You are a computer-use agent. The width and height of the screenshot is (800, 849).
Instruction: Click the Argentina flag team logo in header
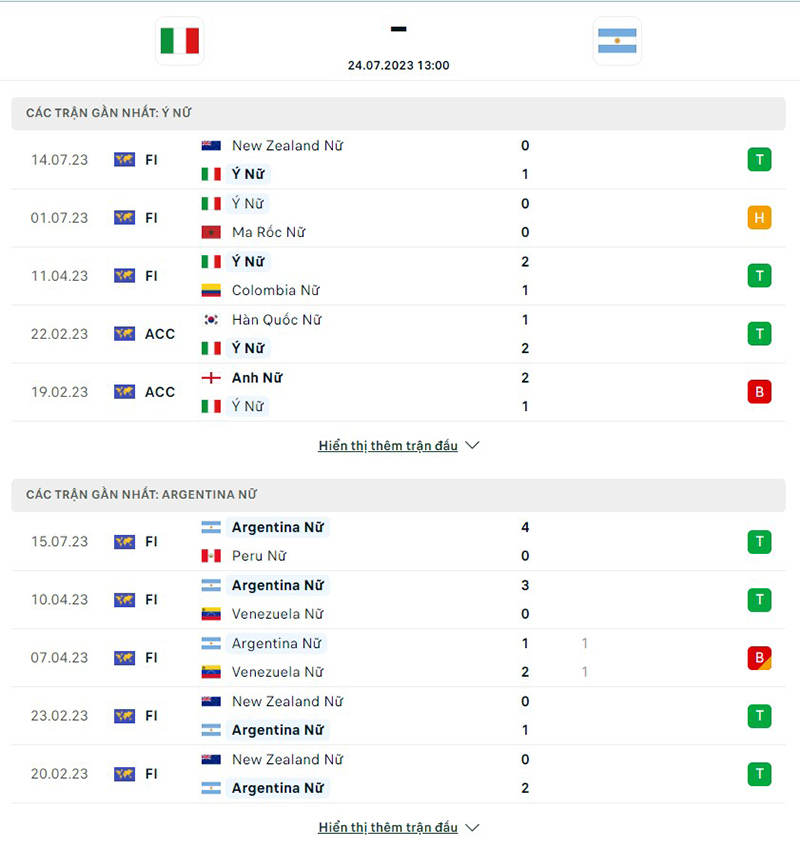click(x=617, y=41)
